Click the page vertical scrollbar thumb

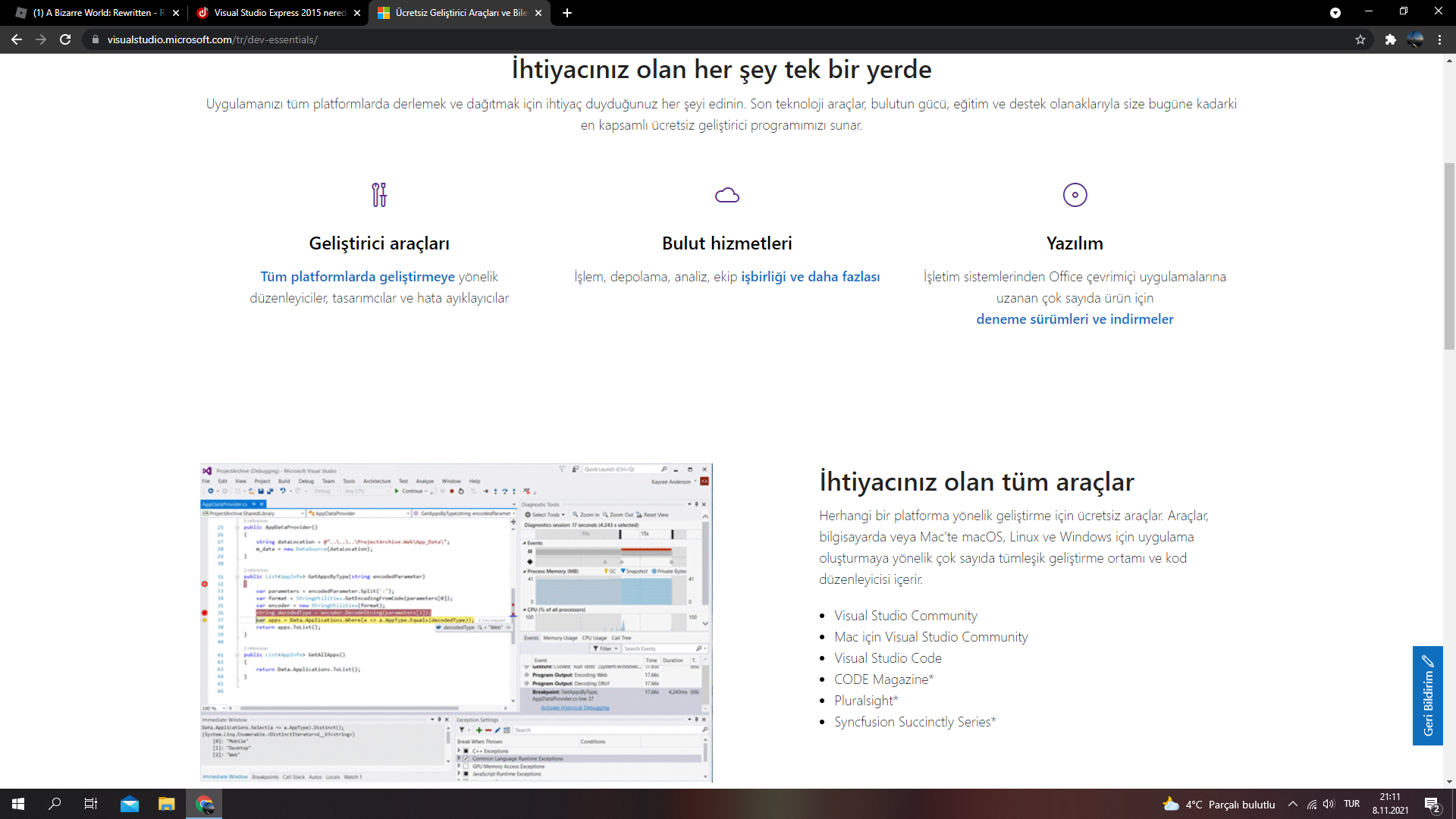[x=1449, y=256]
